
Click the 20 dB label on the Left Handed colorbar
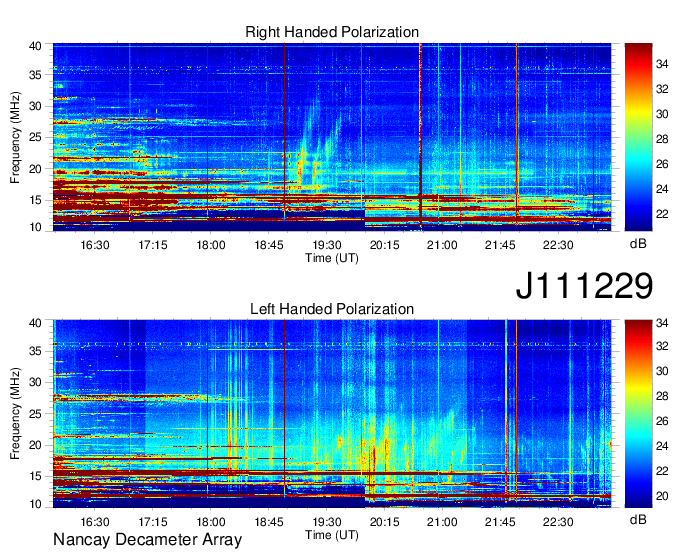point(662,496)
